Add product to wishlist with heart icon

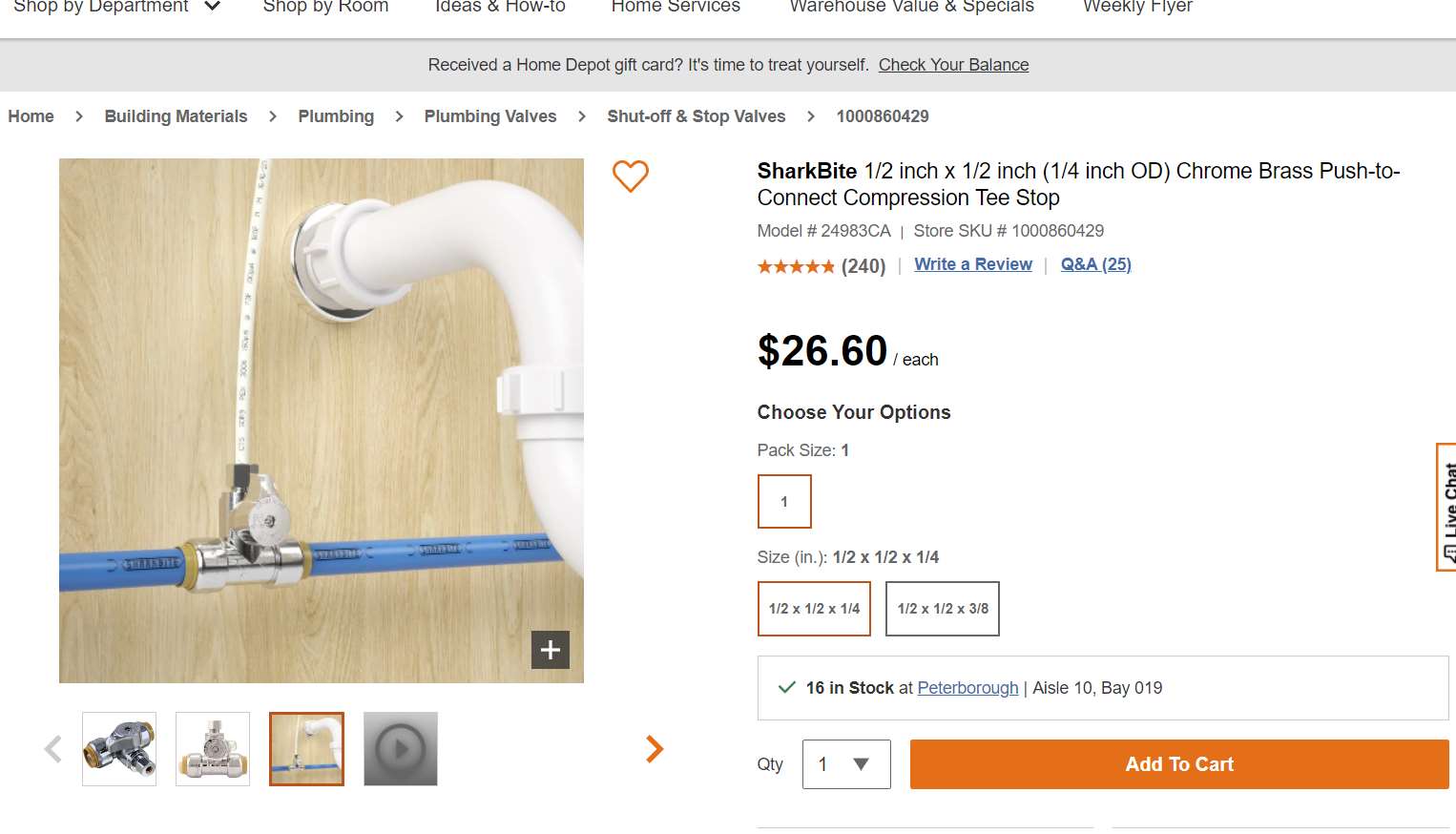click(630, 176)
